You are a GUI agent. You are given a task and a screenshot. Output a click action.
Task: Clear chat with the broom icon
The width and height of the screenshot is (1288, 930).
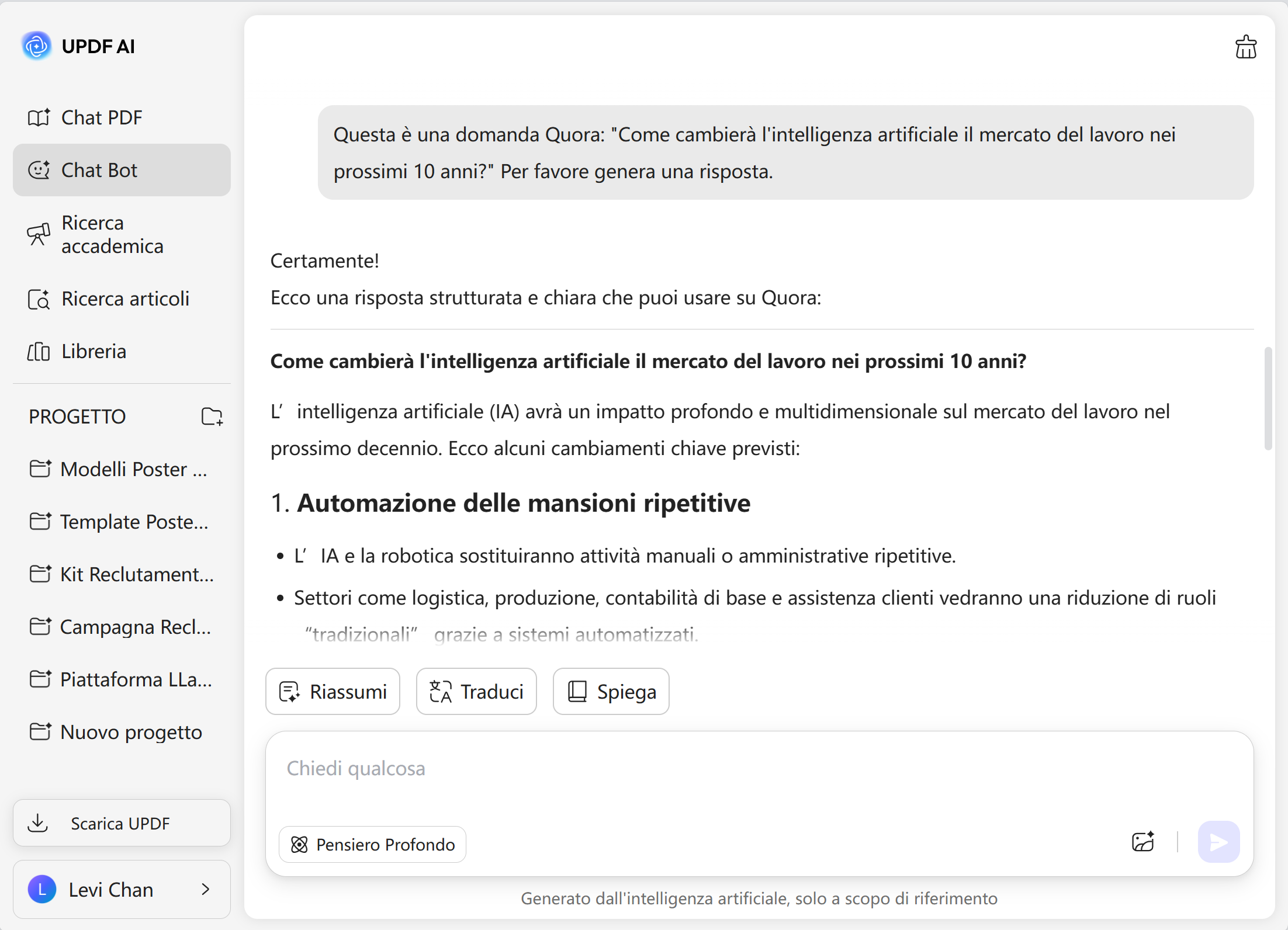(1245, 47)
